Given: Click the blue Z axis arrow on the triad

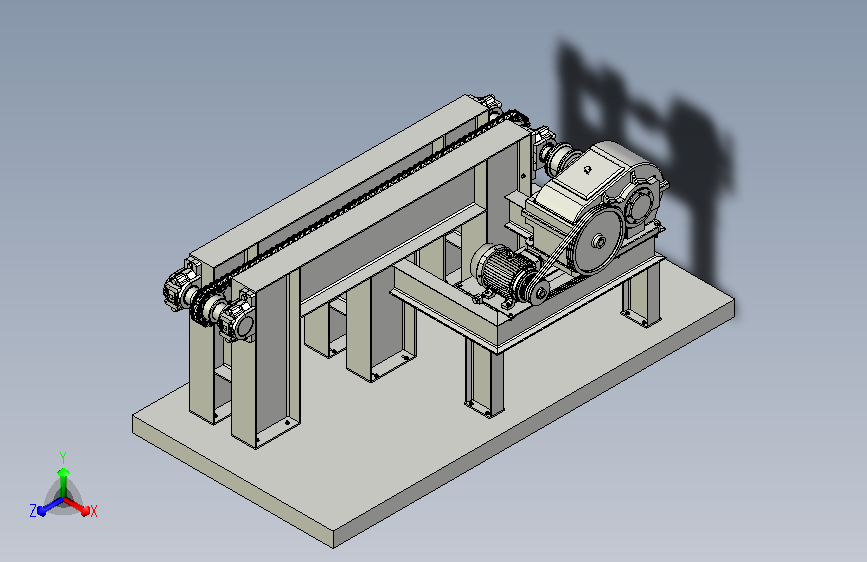Looking at the screenshot, I should pyautogui.click(x=50, y=507).
